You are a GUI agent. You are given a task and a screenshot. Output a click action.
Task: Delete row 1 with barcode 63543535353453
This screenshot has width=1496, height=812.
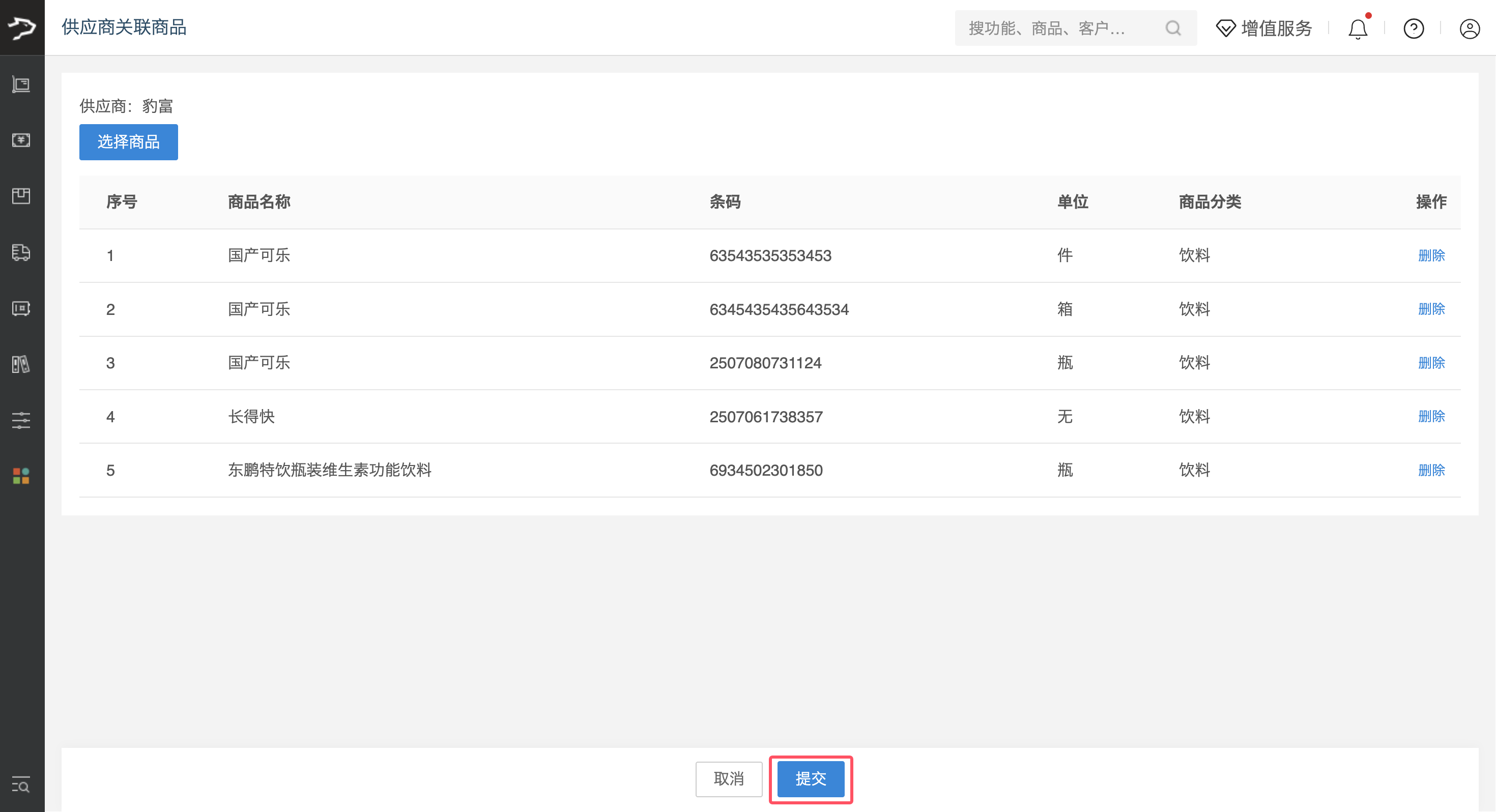1431,255
